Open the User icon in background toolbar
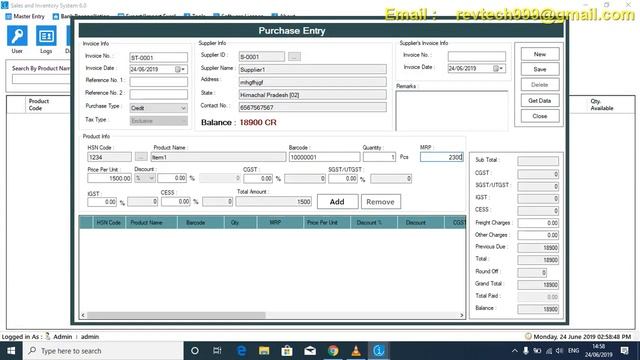Image resolution: width=640 pixels, height=360 pixels. 17,36
